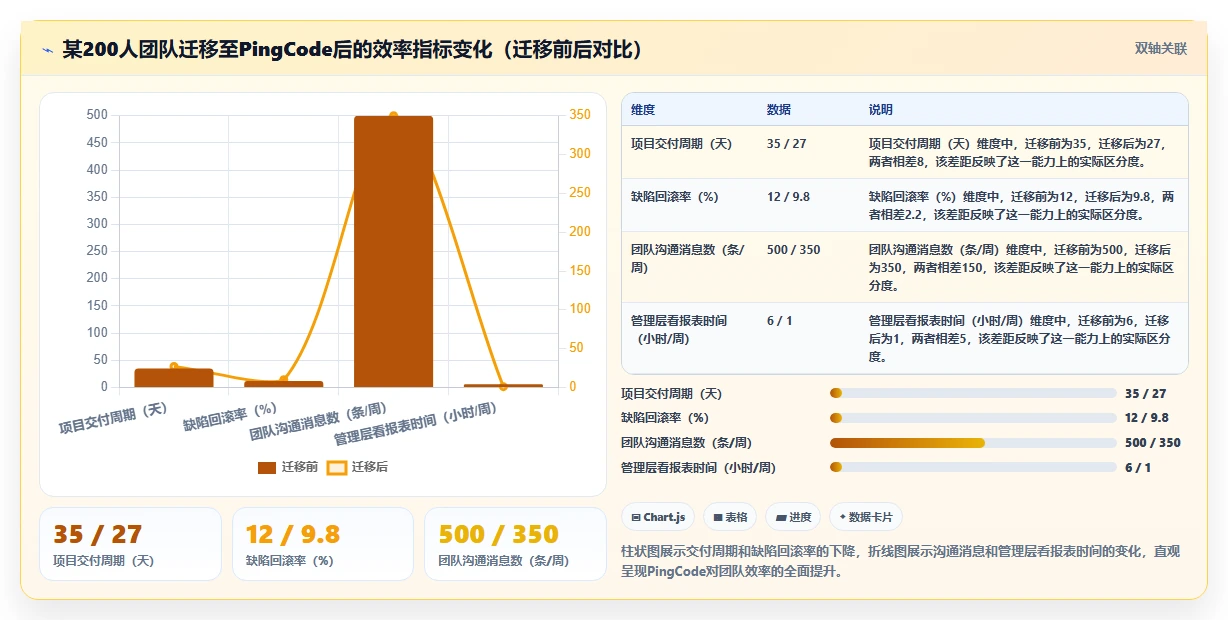This screenshot has width=1228, height=620.
Task: Toggle the 迁移前 legend series
Action: pos(288,467)
